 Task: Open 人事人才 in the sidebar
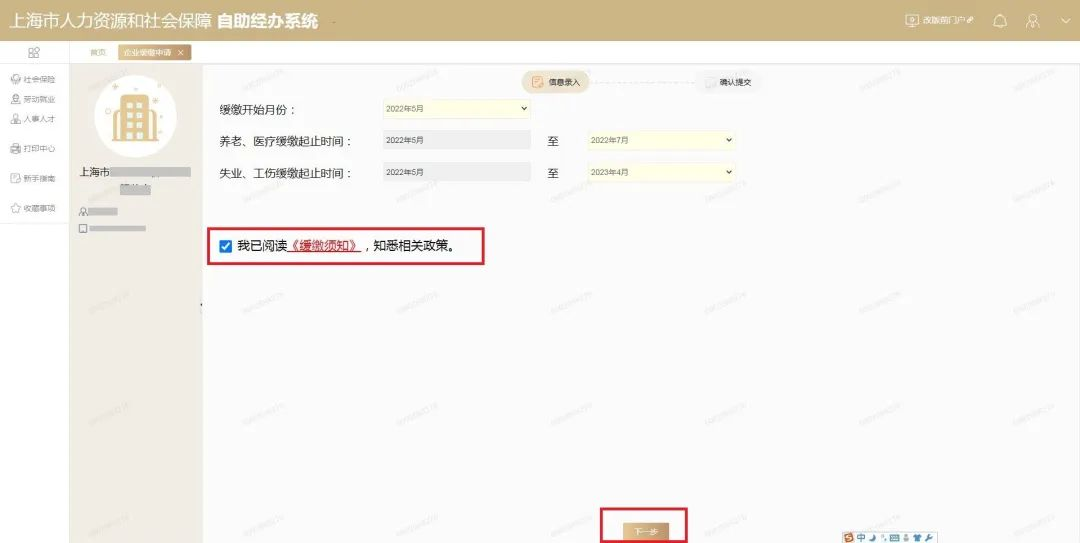[x=33, y=119]
